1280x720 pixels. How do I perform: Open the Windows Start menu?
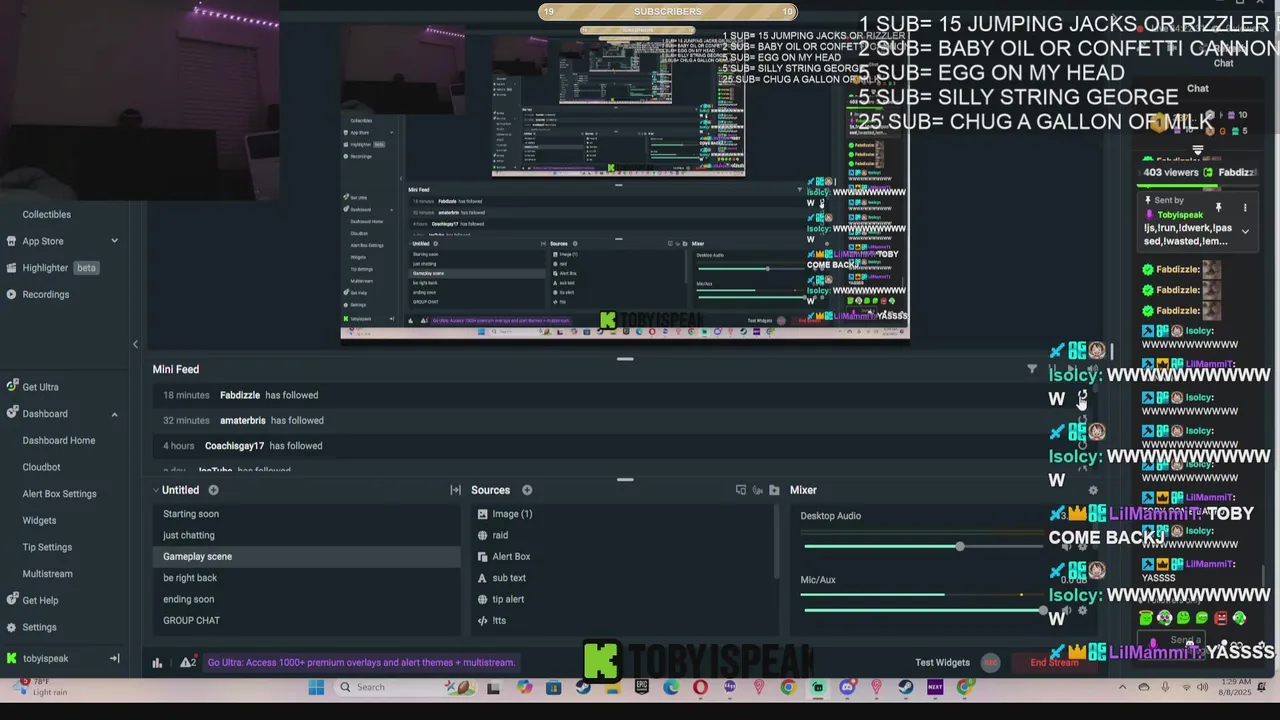[x=316, y=687]
